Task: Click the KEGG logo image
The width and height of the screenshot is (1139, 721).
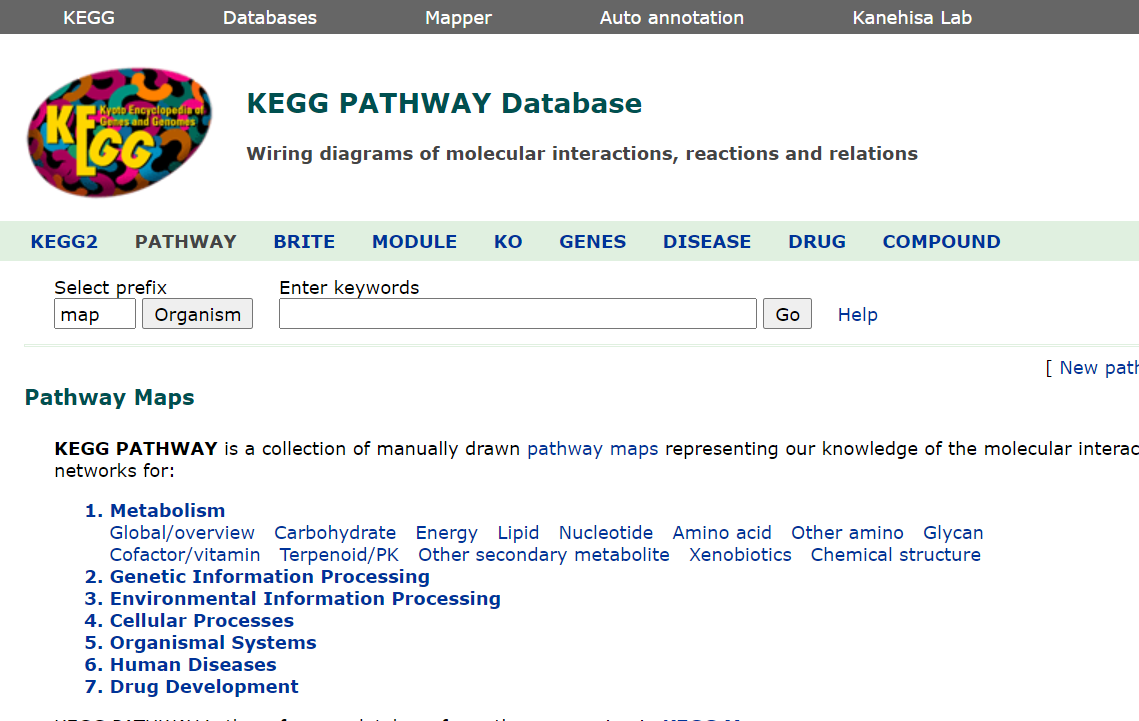Action: (x=120, y=132)
